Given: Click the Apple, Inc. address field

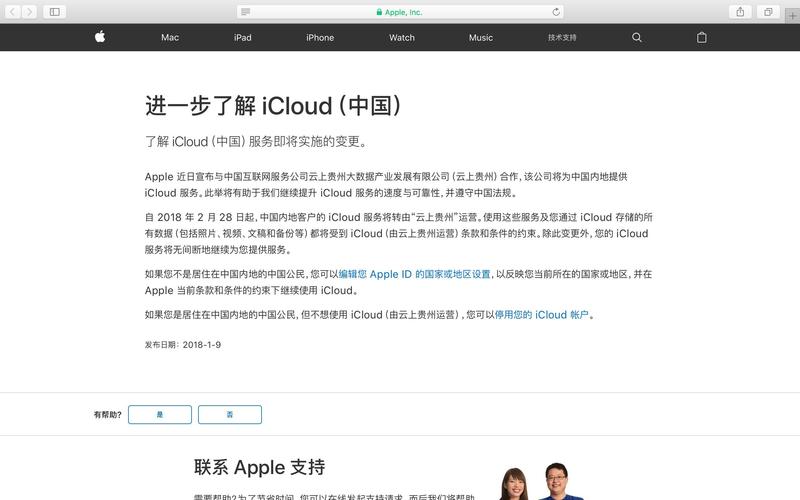Looking at the screenshot, I should [400, 12].
